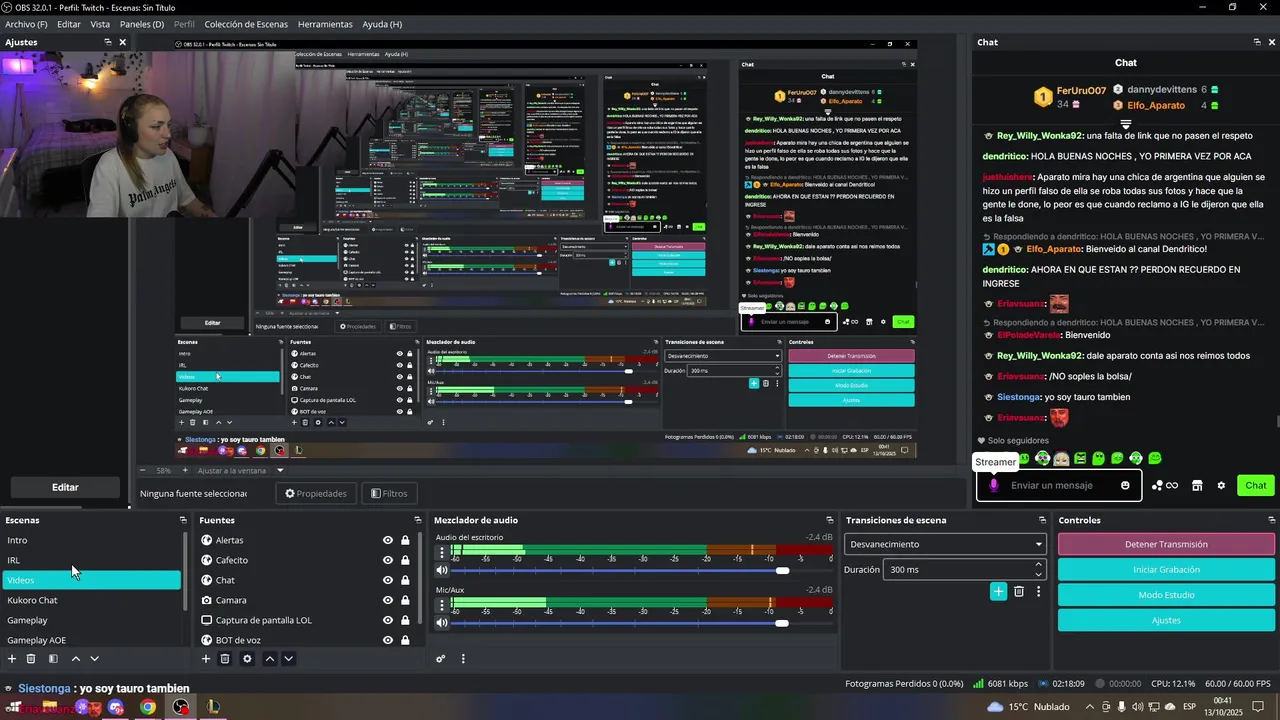Viewport: 1280px width, 720px height.
Task: Hide the Chat source via eye icon
Action: 388,580
